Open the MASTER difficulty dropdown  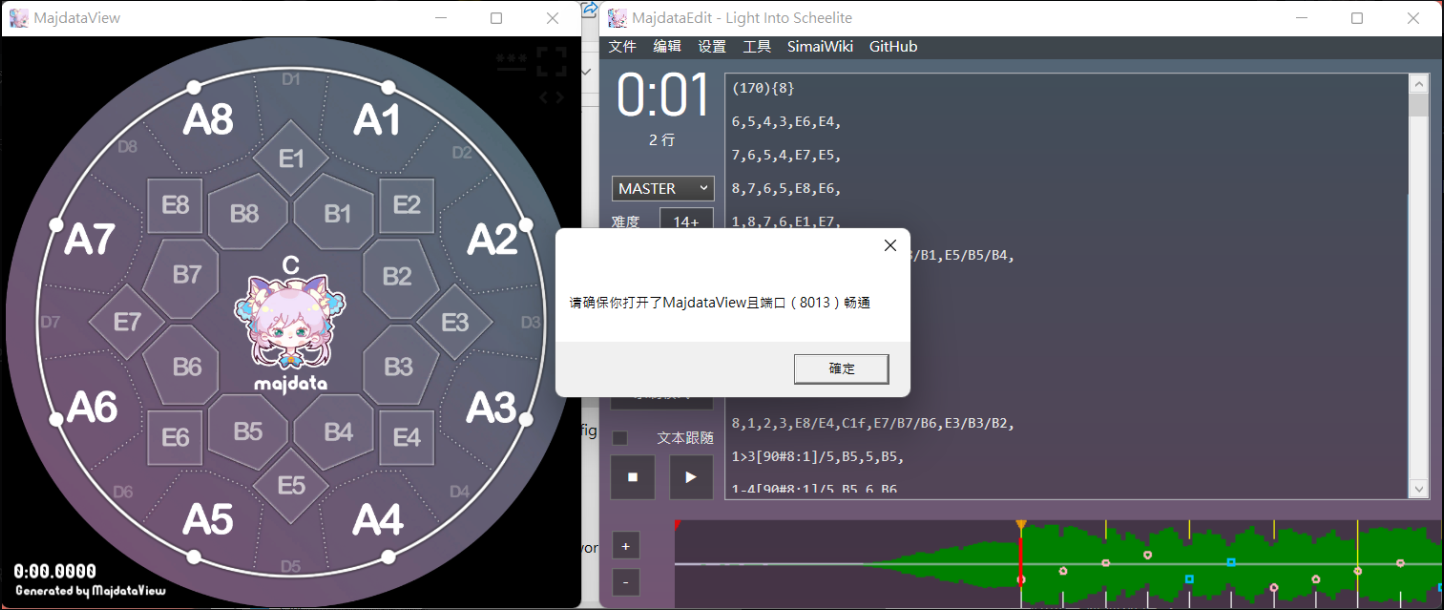(x=662, y=188)
